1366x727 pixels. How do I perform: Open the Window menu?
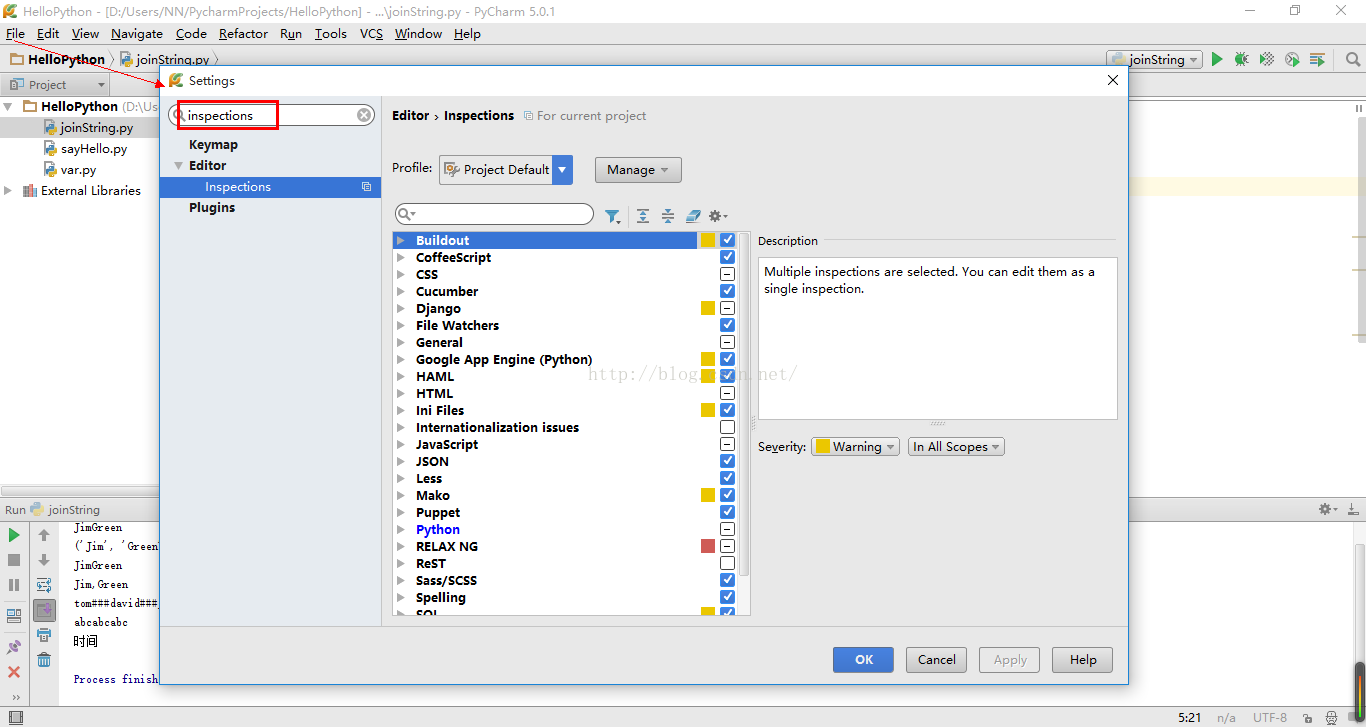[x=418, y=33]
